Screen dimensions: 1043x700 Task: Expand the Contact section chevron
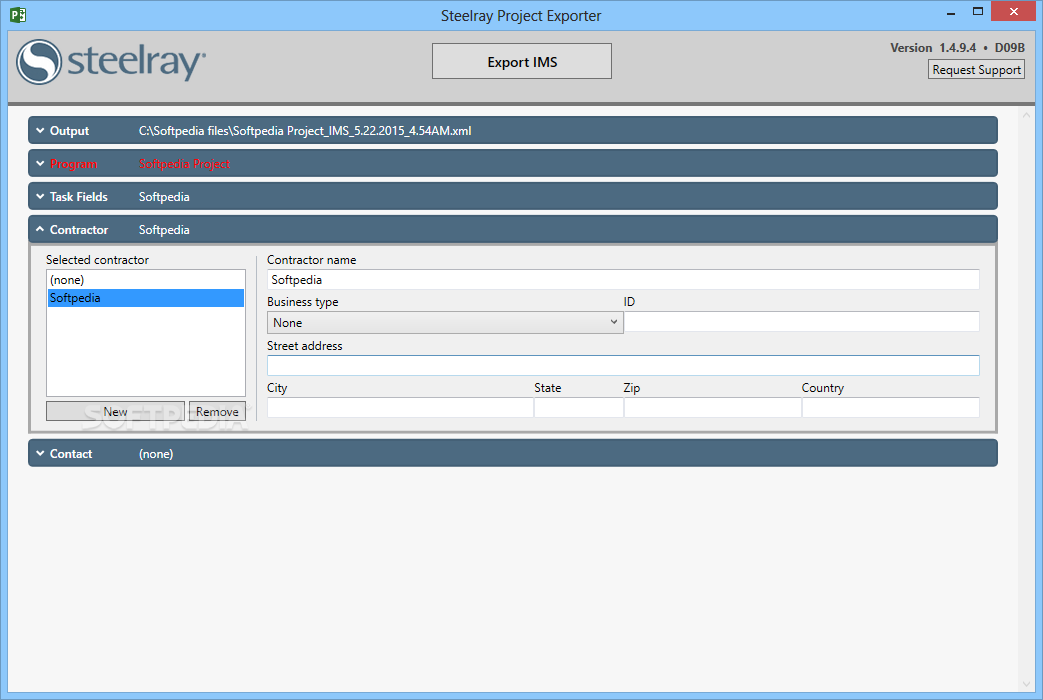tap(40, 453)
